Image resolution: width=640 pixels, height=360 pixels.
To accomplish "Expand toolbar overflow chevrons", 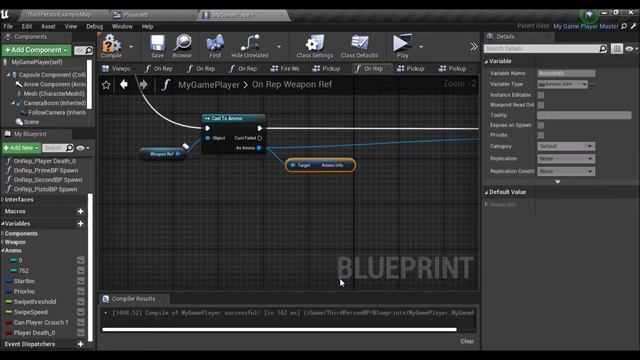I will (473, 47).
